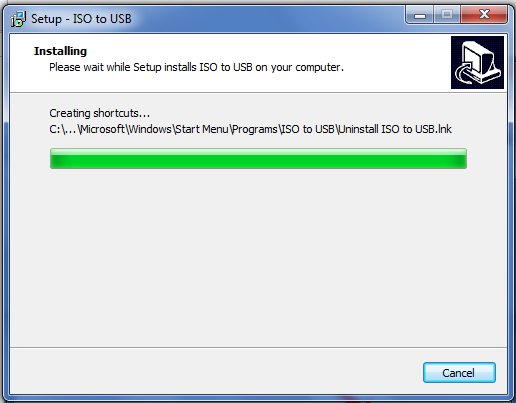The image size is (516, 403).
Task: Click the disabled maximize button
Action: click(x=447, y=15)
